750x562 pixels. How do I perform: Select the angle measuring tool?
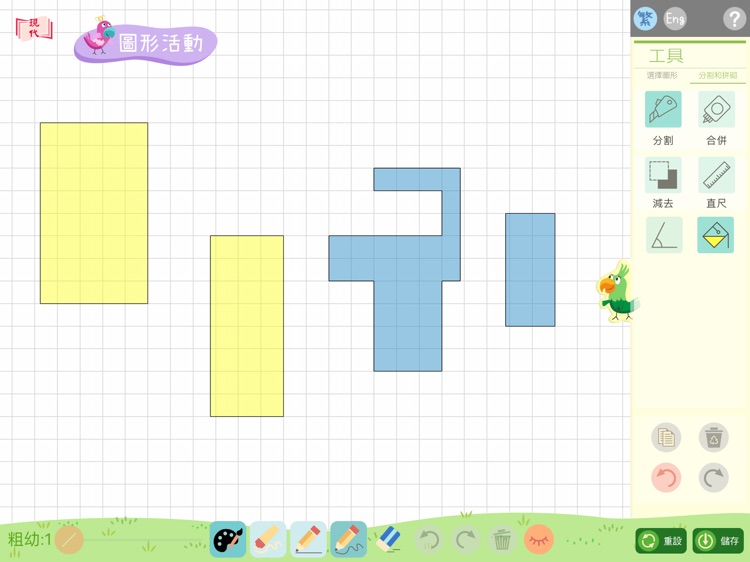pos(664,235)
